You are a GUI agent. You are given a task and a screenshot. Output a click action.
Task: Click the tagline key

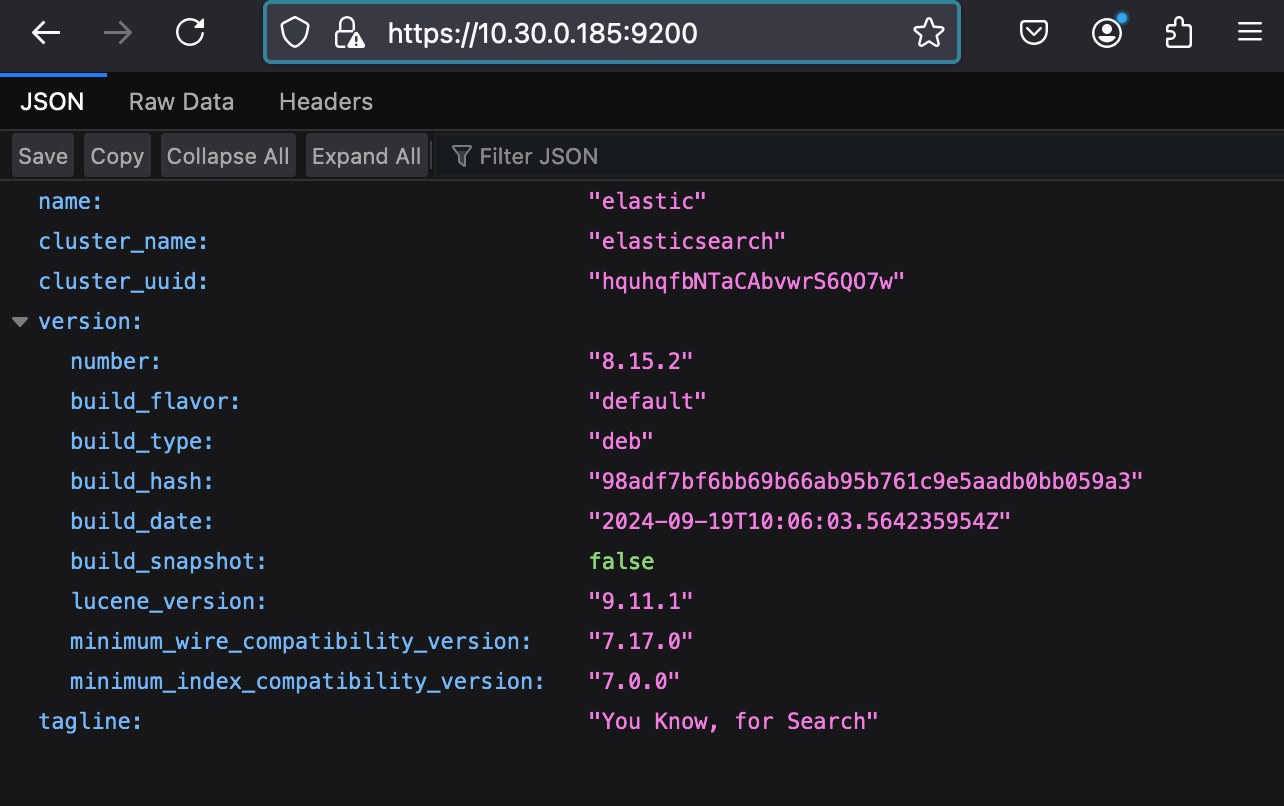tap(90, 722)
